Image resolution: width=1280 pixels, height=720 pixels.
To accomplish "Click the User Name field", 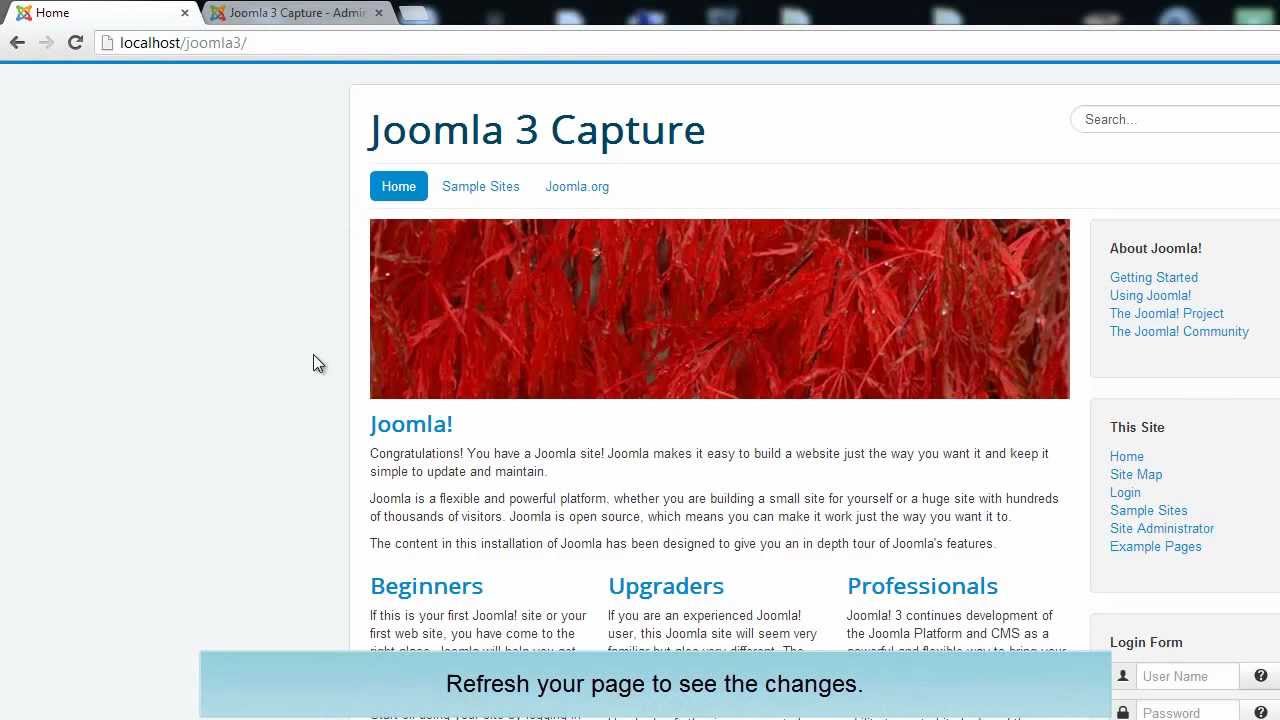I will [1187, 676].
